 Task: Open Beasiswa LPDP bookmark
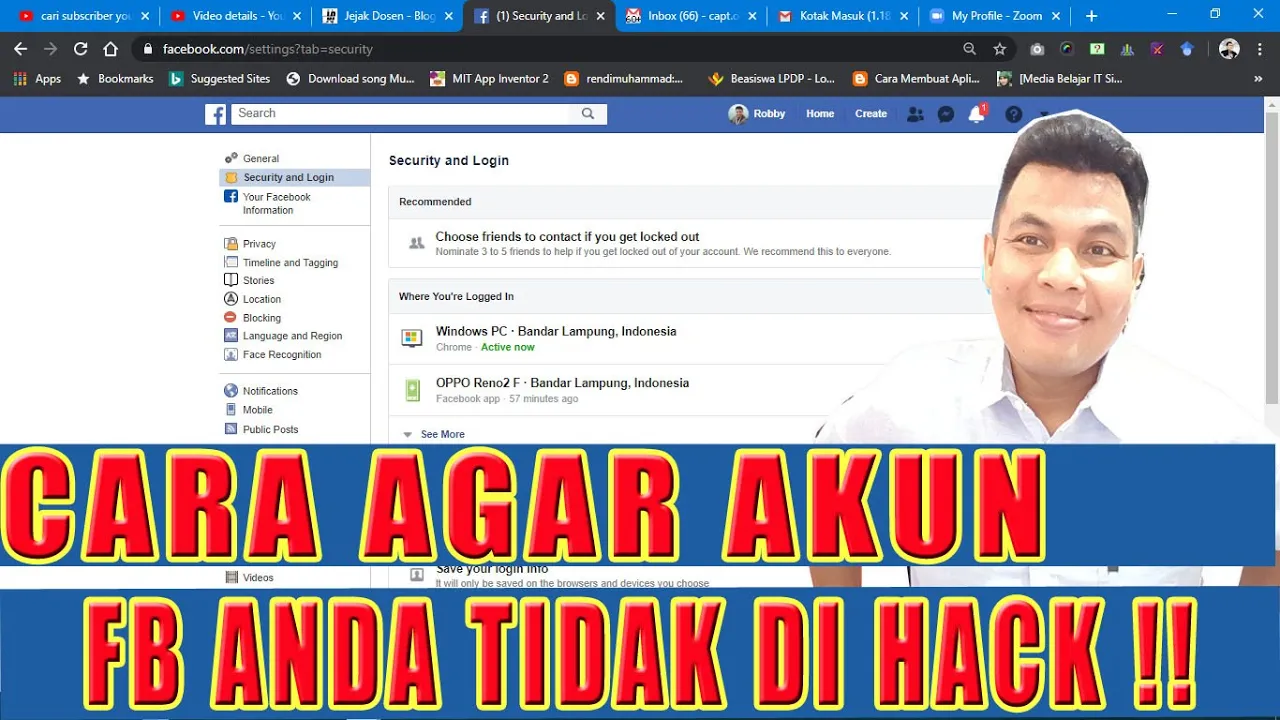point(771,78)
